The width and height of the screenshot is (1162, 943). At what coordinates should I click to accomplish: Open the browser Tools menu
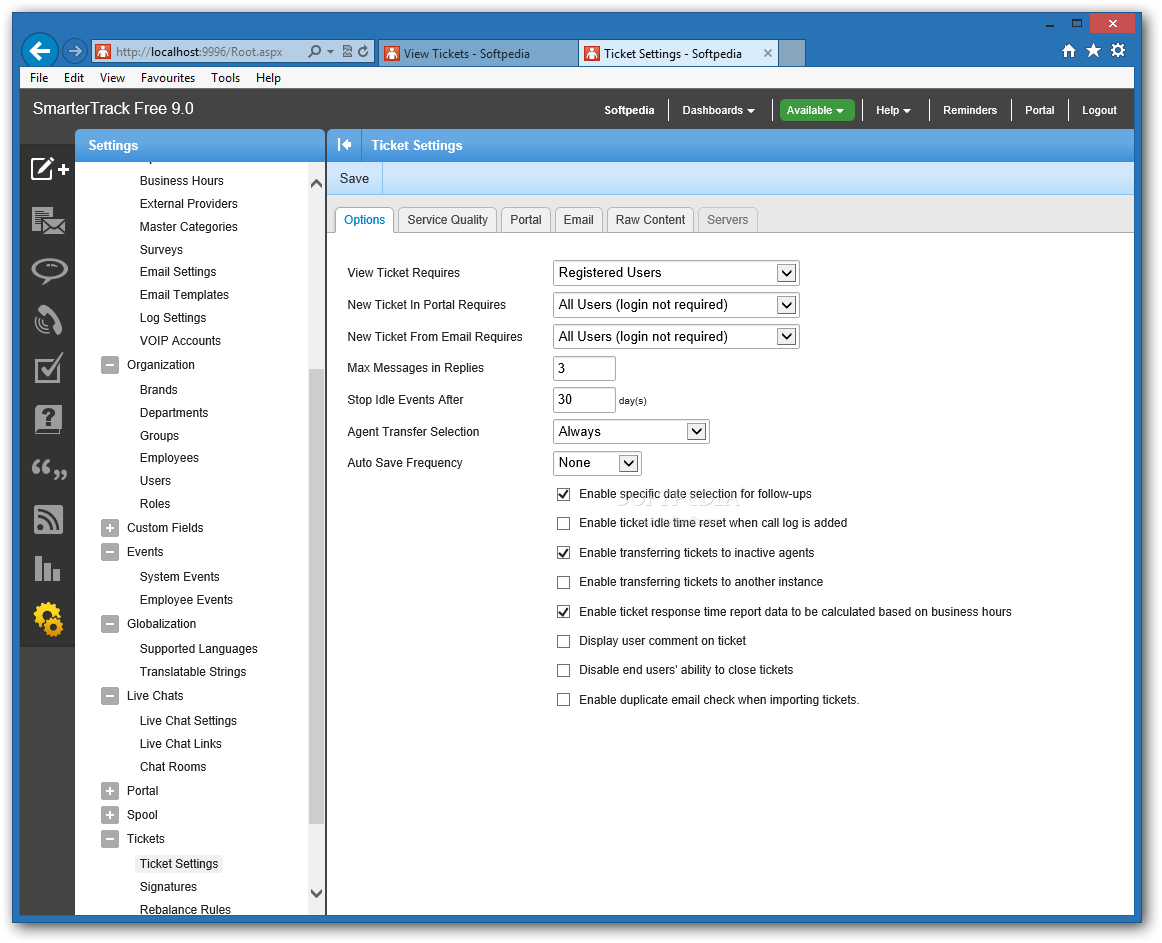pyautogui.click(x=225, y=78)
